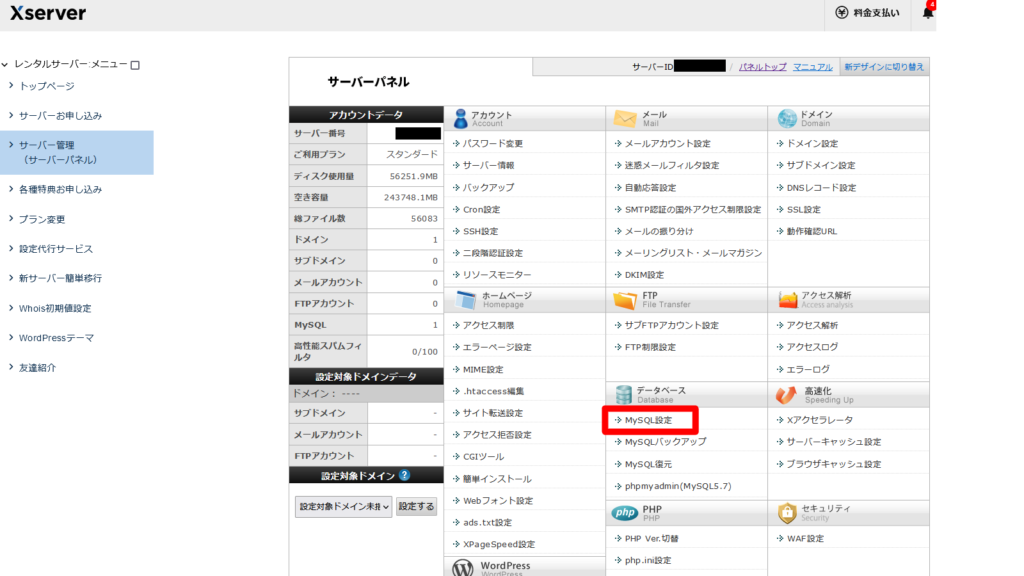Open Xアクセラレータ
The height and width of the screenshot is (576, 1024).
pyautogui.click(x=820, y=420)
